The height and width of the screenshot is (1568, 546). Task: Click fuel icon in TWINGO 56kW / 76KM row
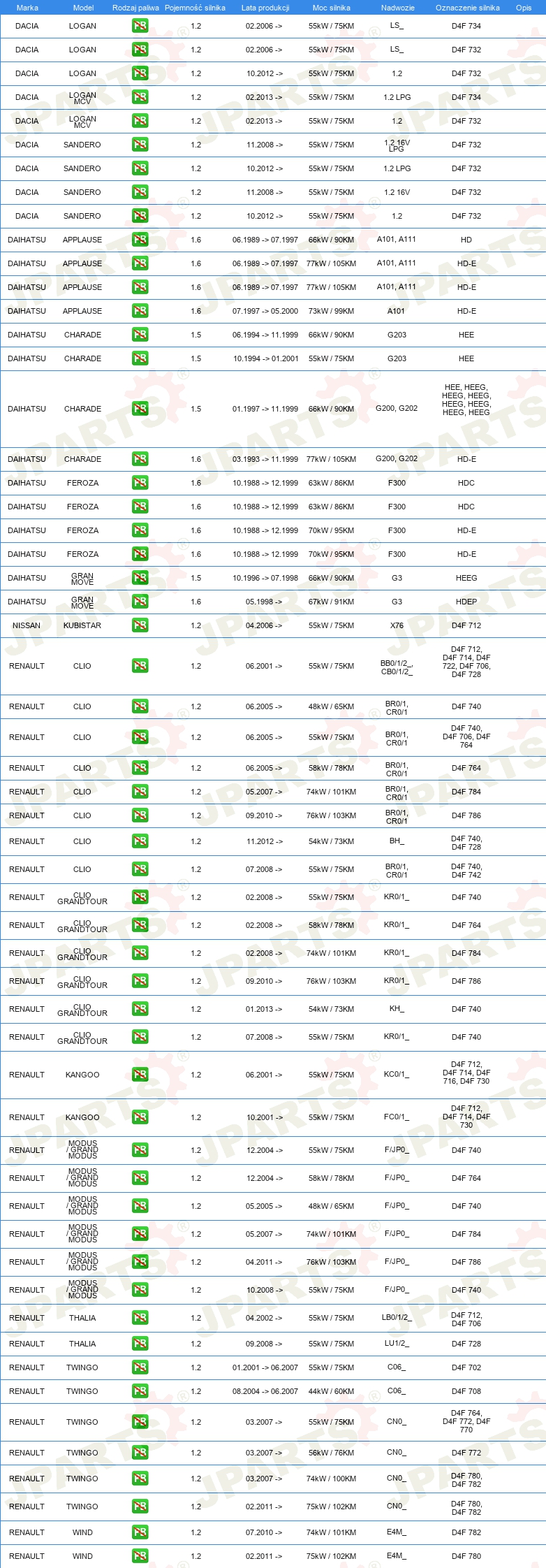[x=140, y=1453]
